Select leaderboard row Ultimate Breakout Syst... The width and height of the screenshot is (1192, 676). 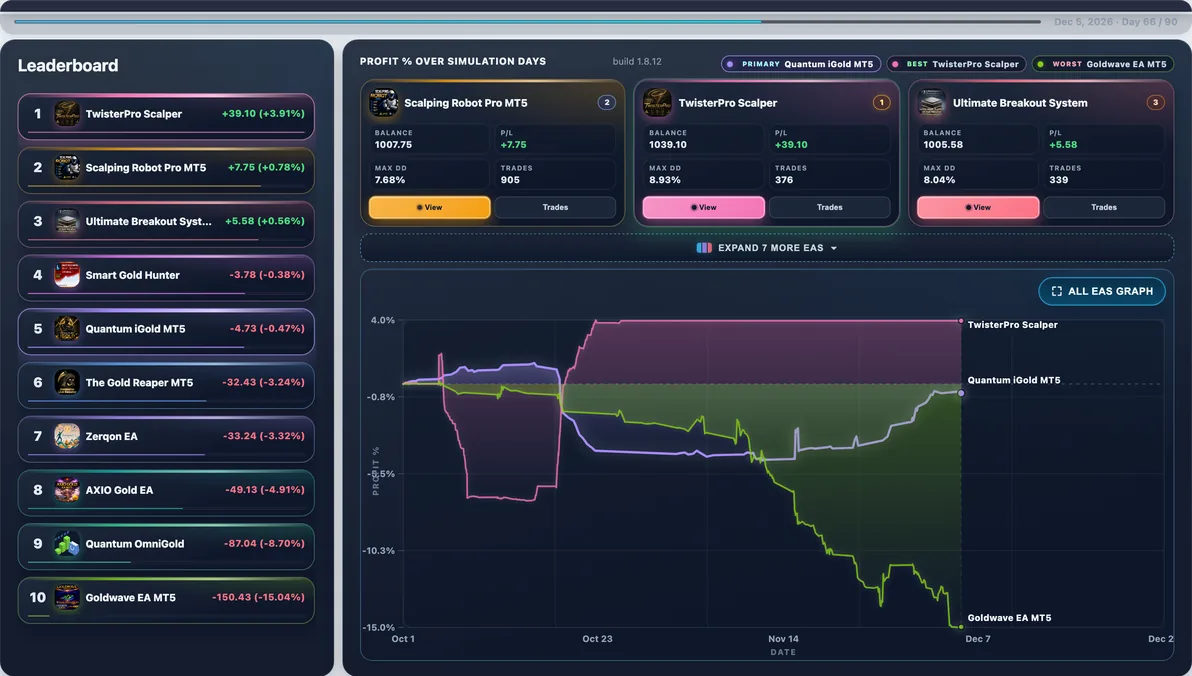[x=166, y=224]
